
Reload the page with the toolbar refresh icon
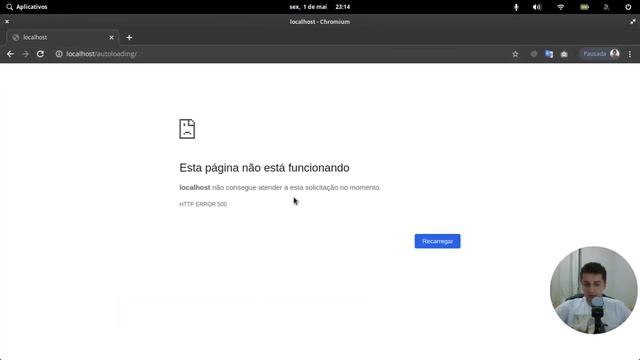tap(40, 54)
